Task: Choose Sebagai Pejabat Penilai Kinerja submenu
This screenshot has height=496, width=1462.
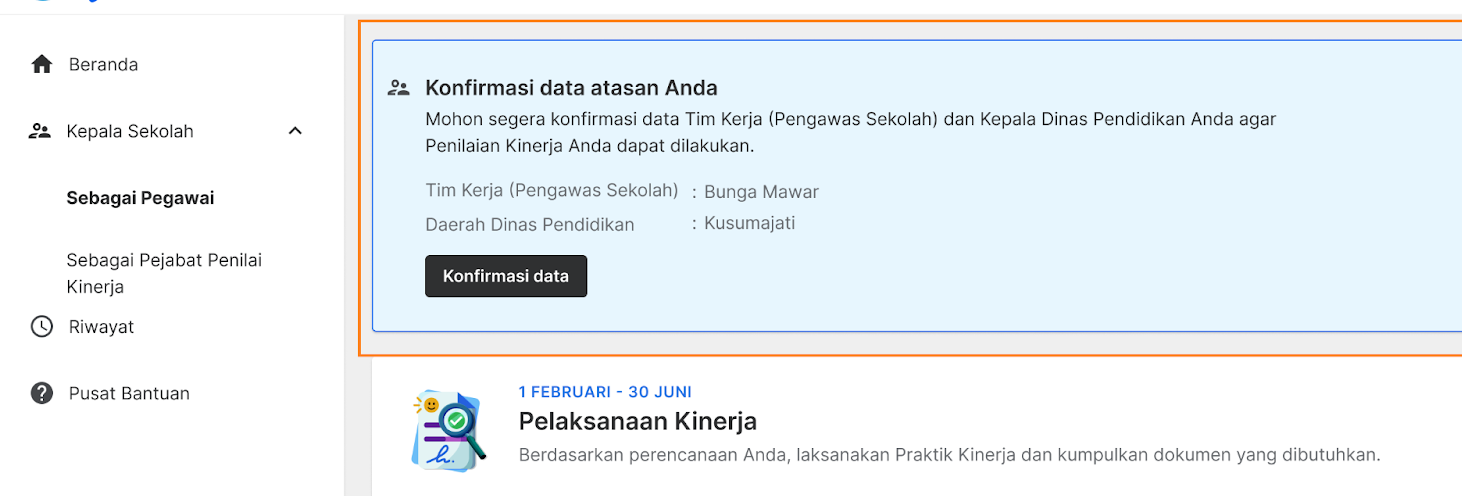Action: pyautogui.click(x=164, y=273)
